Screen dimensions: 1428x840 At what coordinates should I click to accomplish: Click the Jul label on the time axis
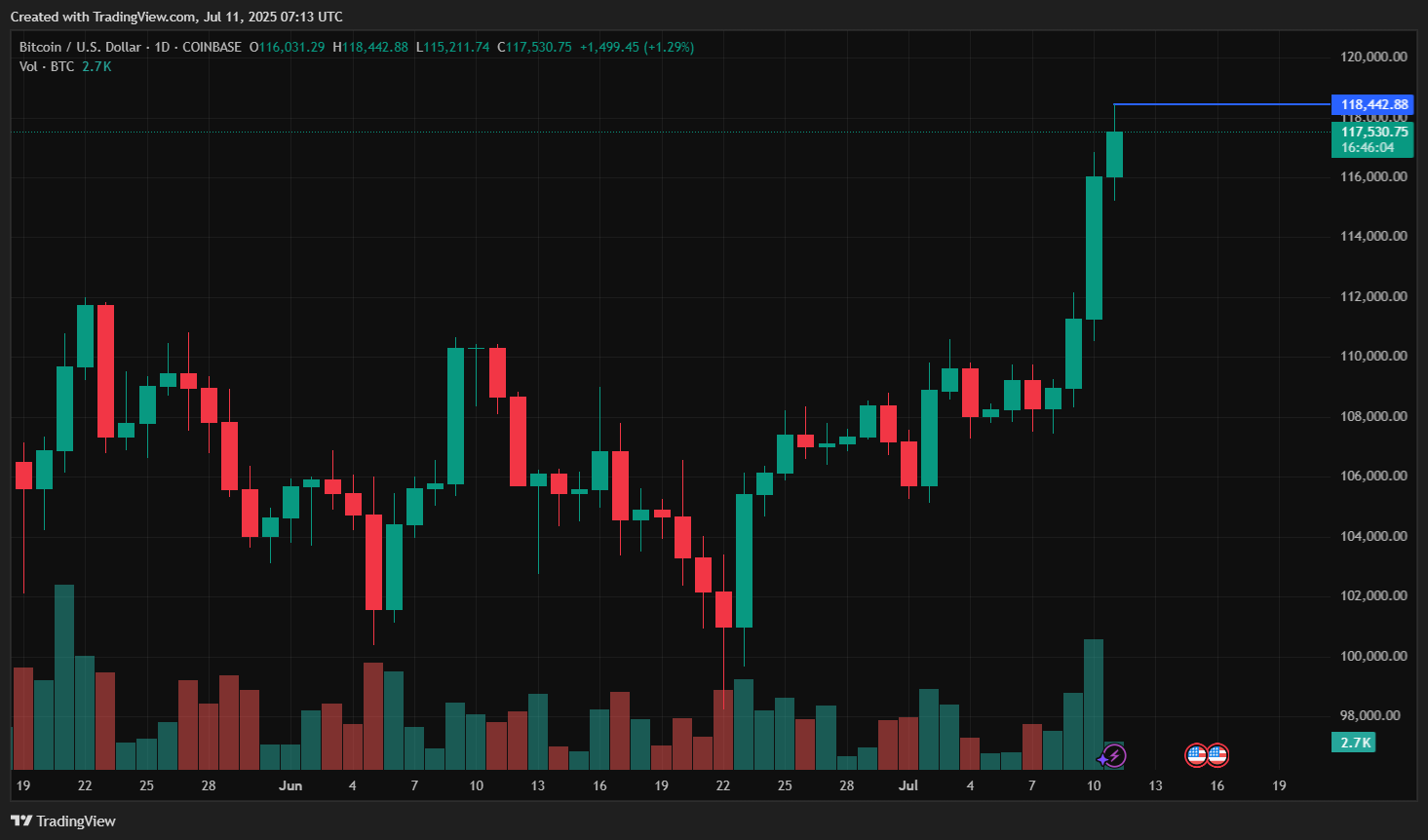coord(908,785)
